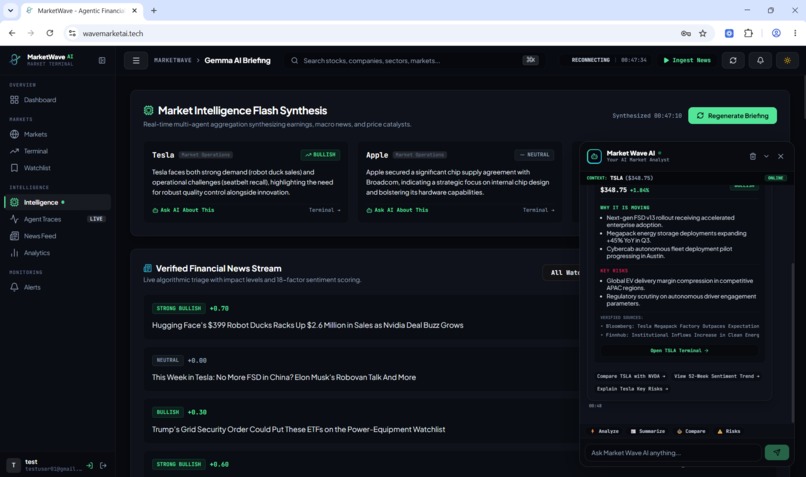
Task: Click Compare TSLA with NVDA suggestion
Action: coord(631,376)
